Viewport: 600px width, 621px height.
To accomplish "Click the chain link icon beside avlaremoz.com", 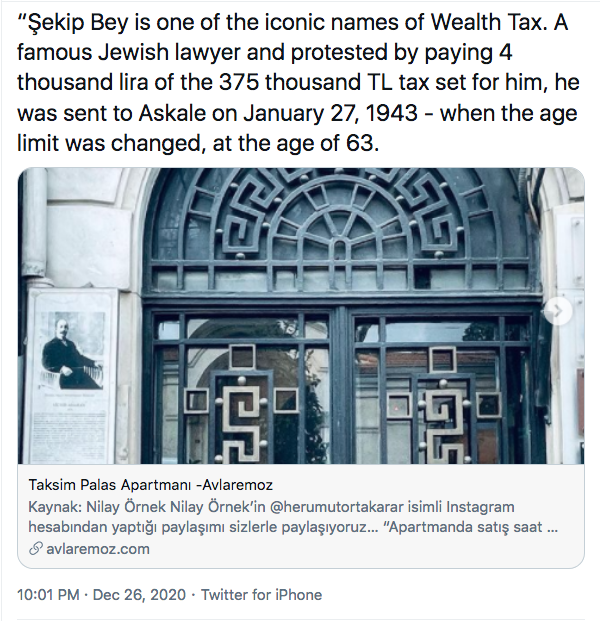I will pos(36,548).
